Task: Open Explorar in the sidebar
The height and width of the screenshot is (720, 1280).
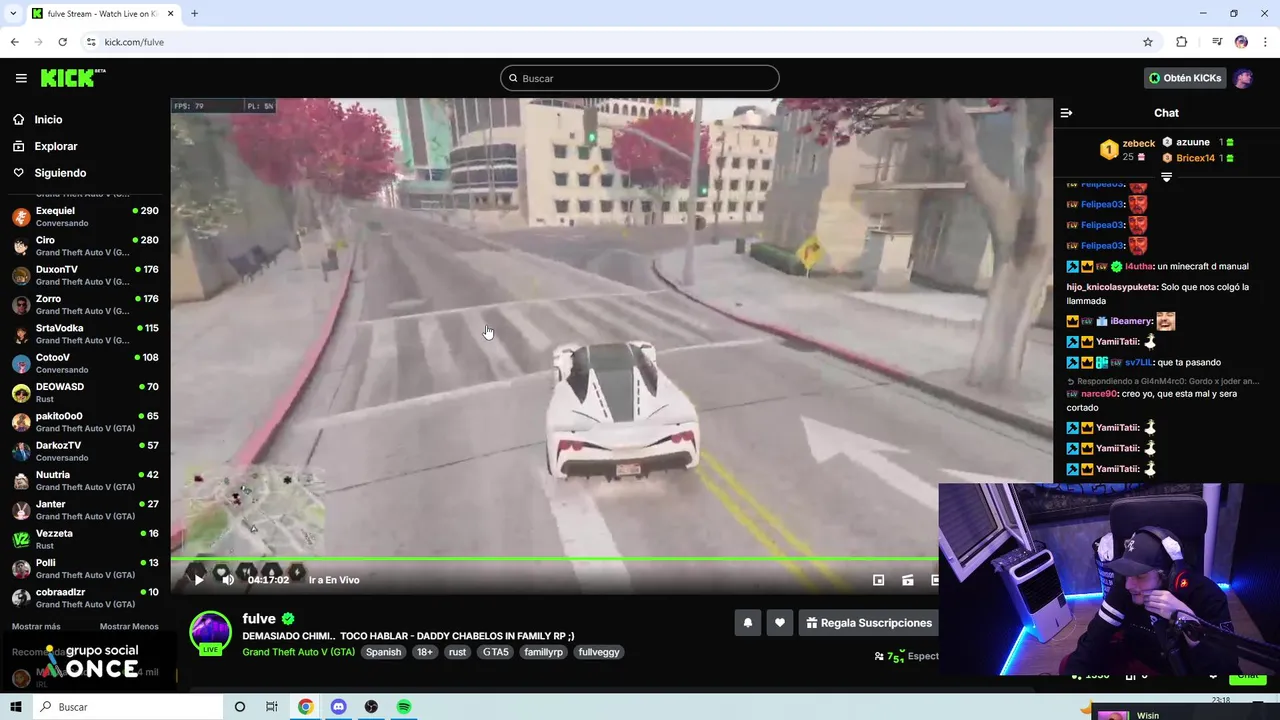Action: click(x=55, y=146)
